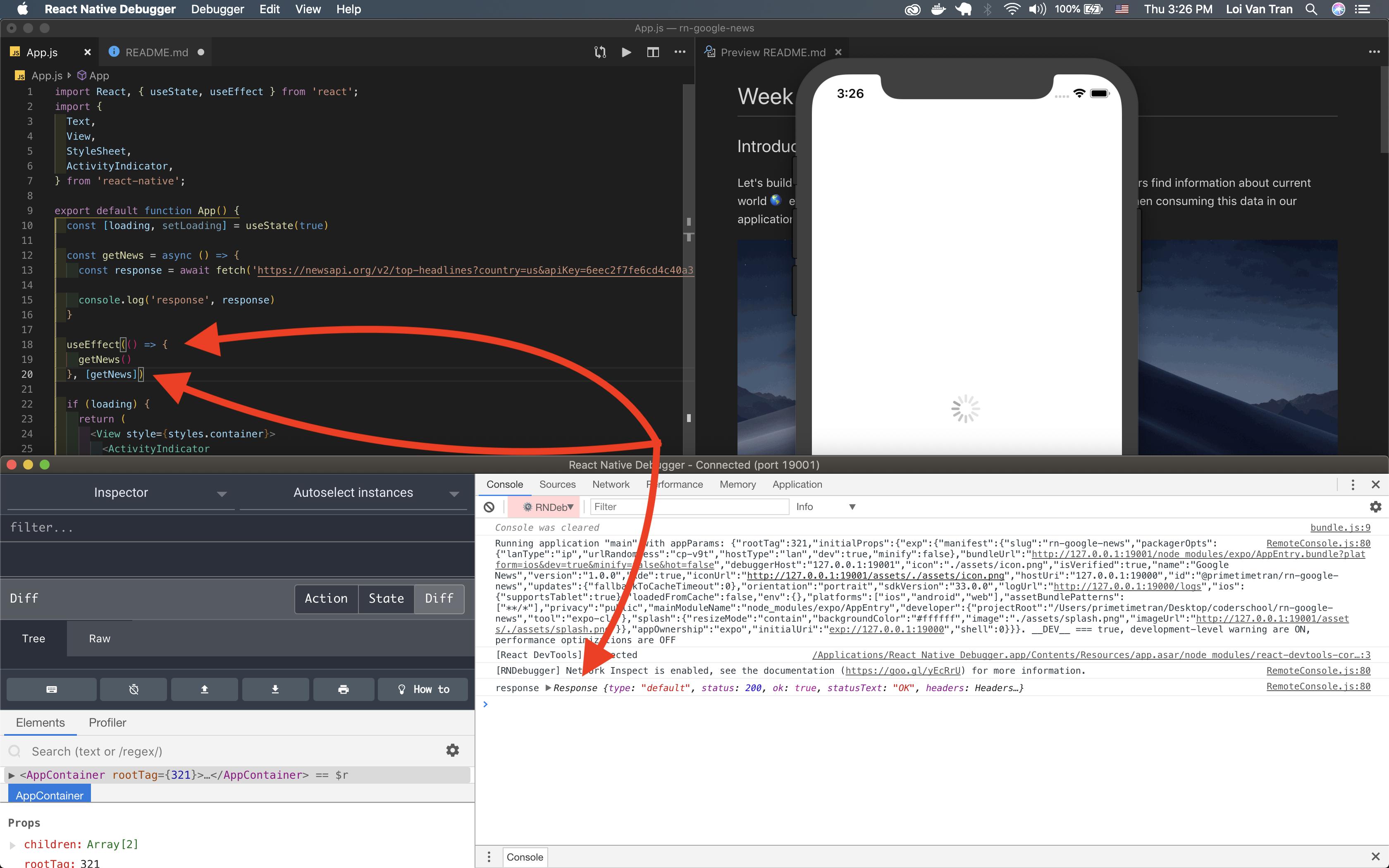Image resolution: width=1389 pixels, height=868 pixels.
Task: Open the devtools customize vertical dots menu
Action: point(1353,484)
